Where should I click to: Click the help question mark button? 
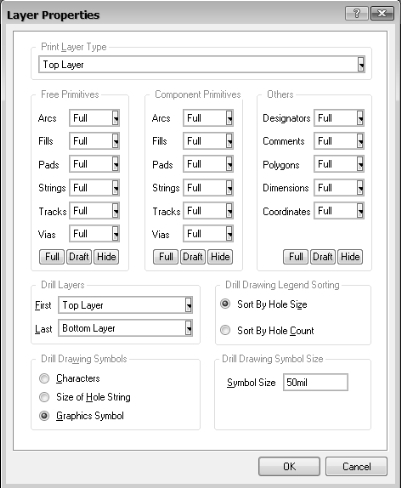click(357, 14)
